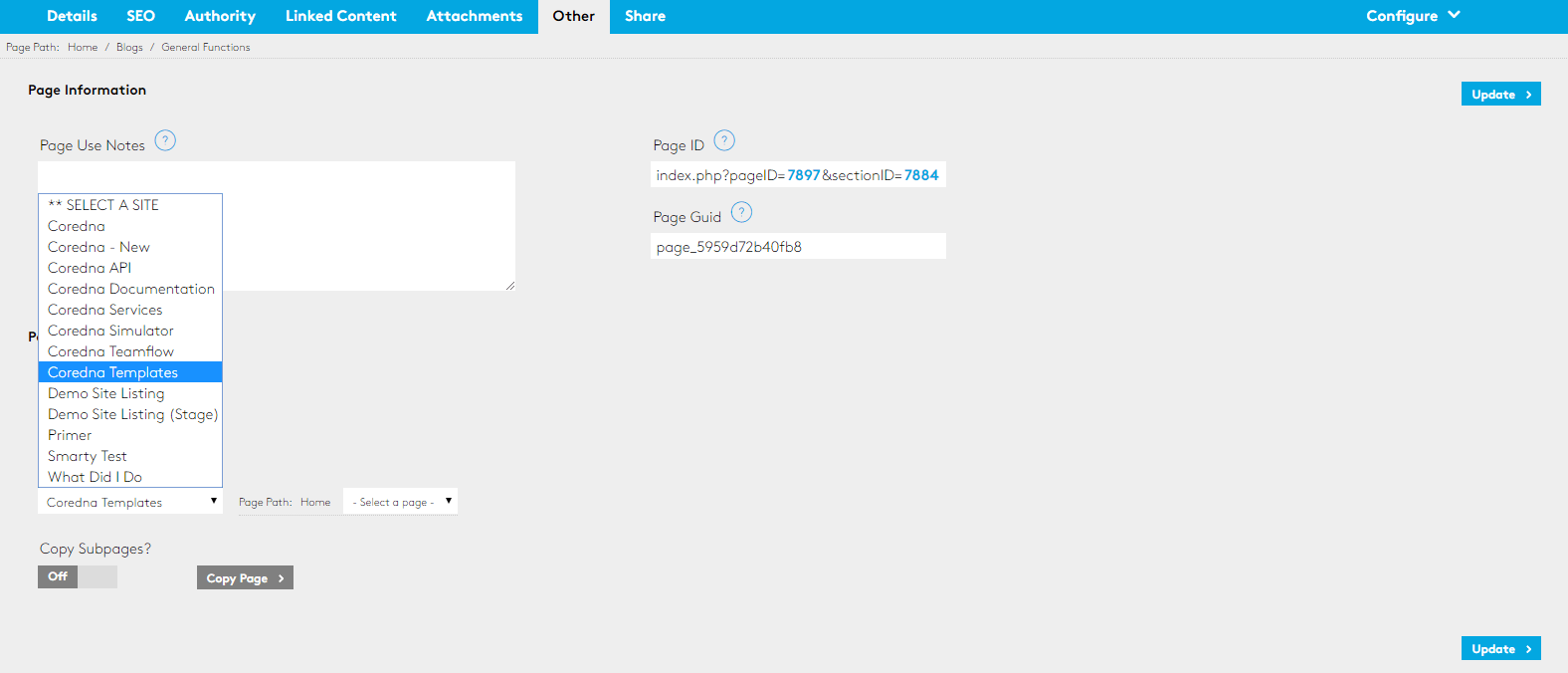
Task: Click the section ID number 7884
Action: [x=921, y=175]
